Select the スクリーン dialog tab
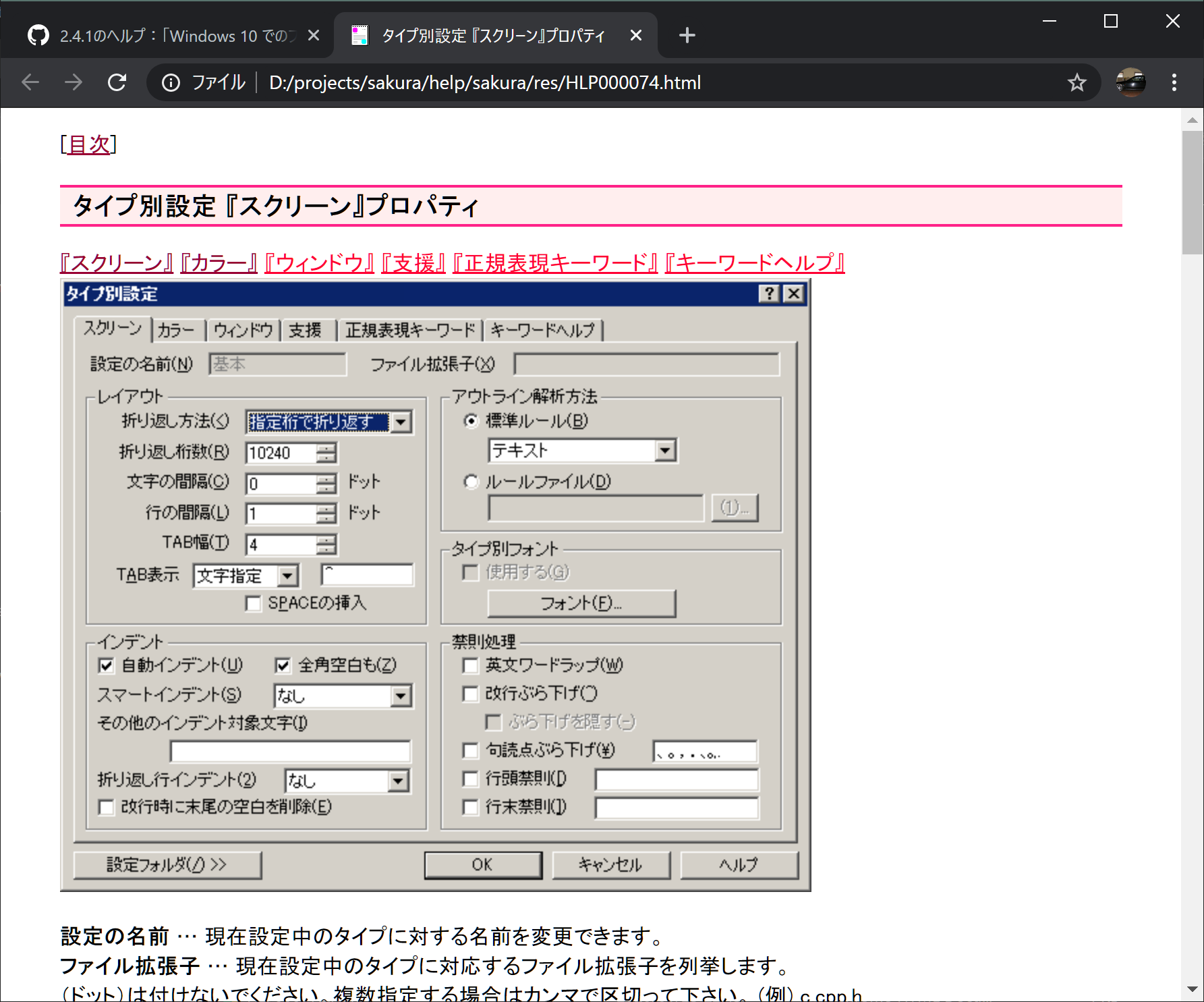 [x=113, y=329]
